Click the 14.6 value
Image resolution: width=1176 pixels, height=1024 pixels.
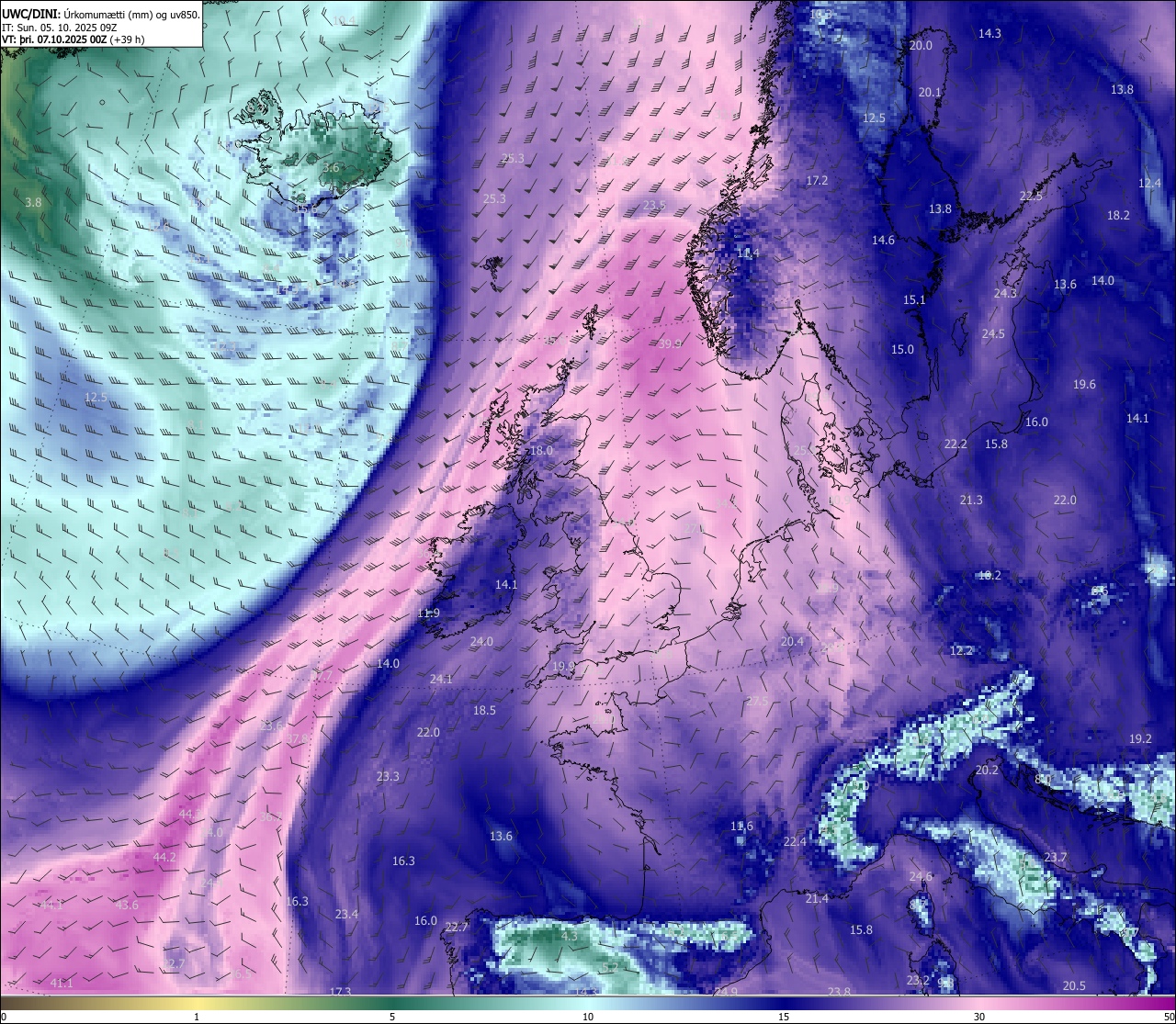click(883, 241)
